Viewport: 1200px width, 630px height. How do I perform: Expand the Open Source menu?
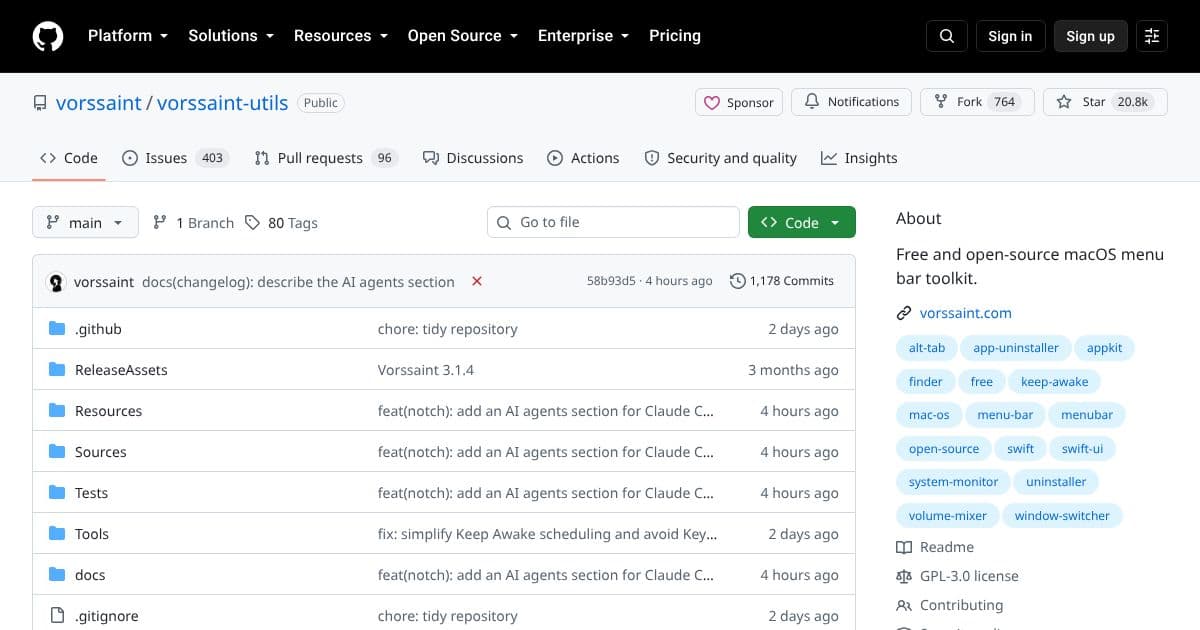click(463, 36)
